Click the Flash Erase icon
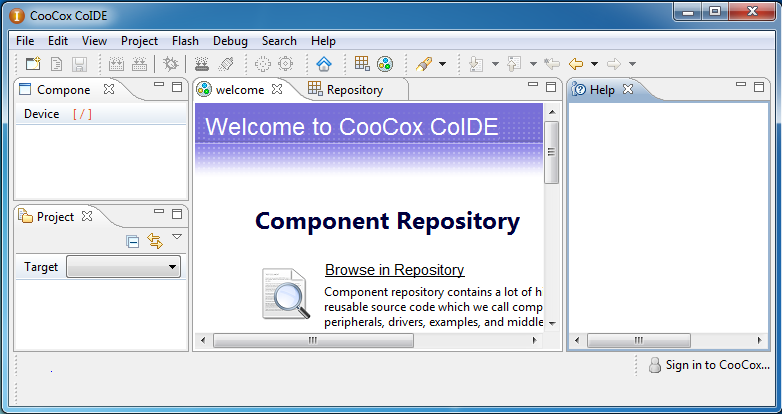The width and height of the screenshot is (782, 414). click(225, 64)
